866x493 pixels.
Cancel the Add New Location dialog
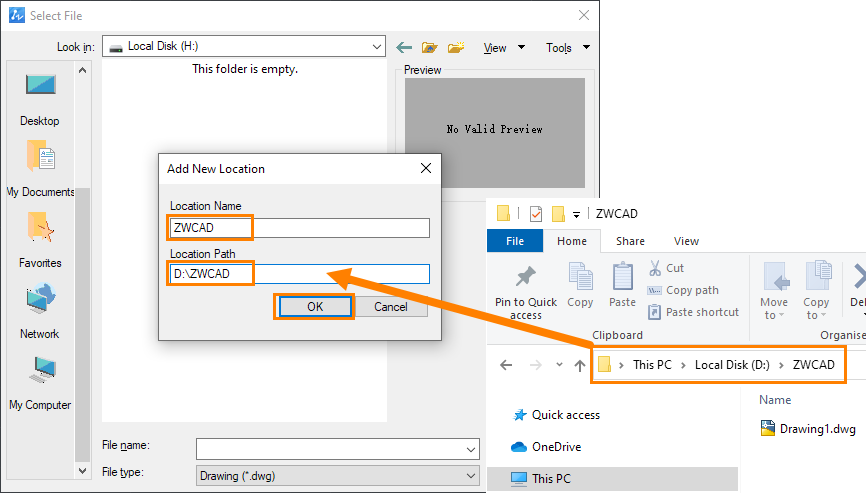pos(391,307)
